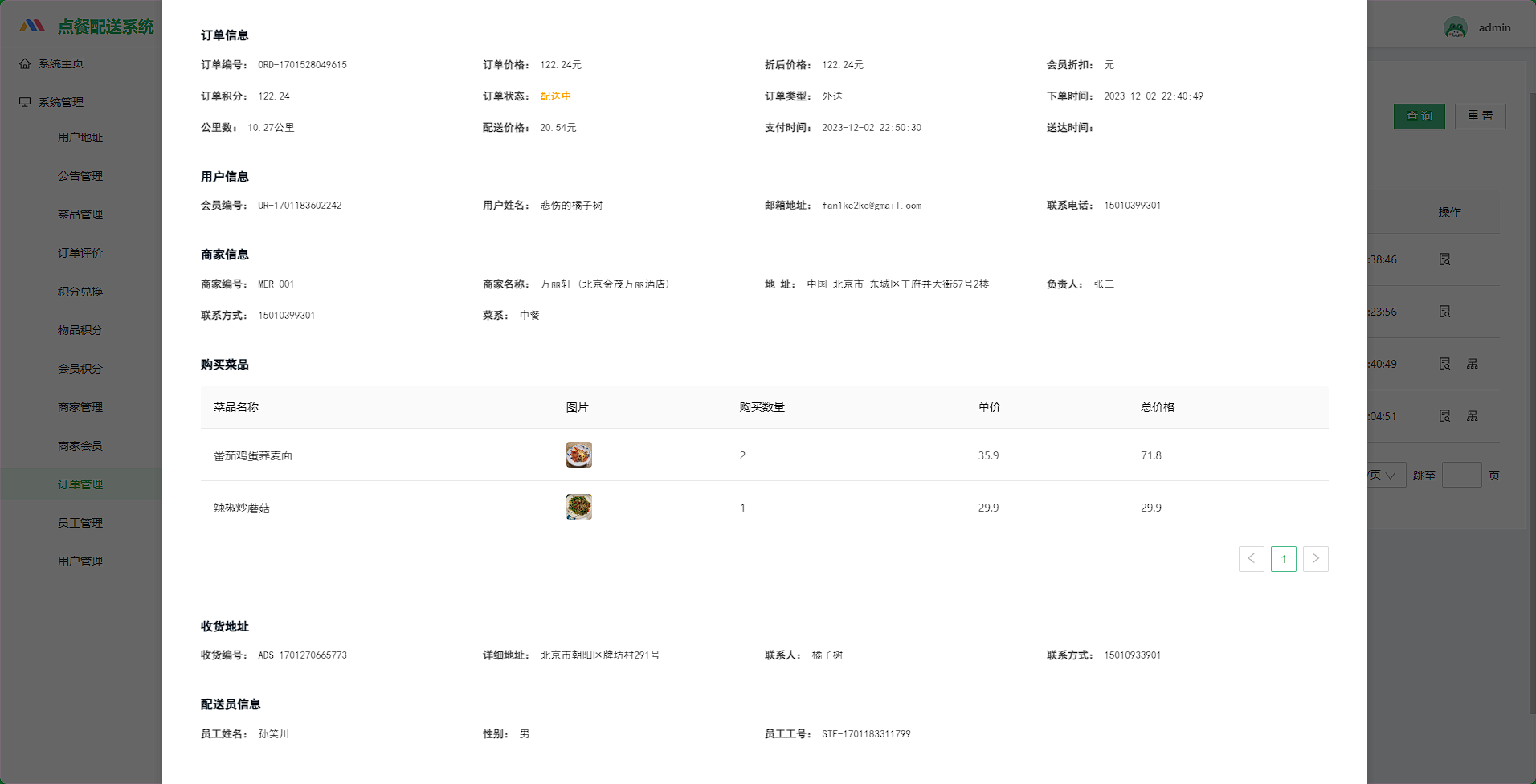Image resolution: width=1536 pixels, height=784 pixels.
Task: Go to previous page of purchased dishes
Action: pos(1251,559)
